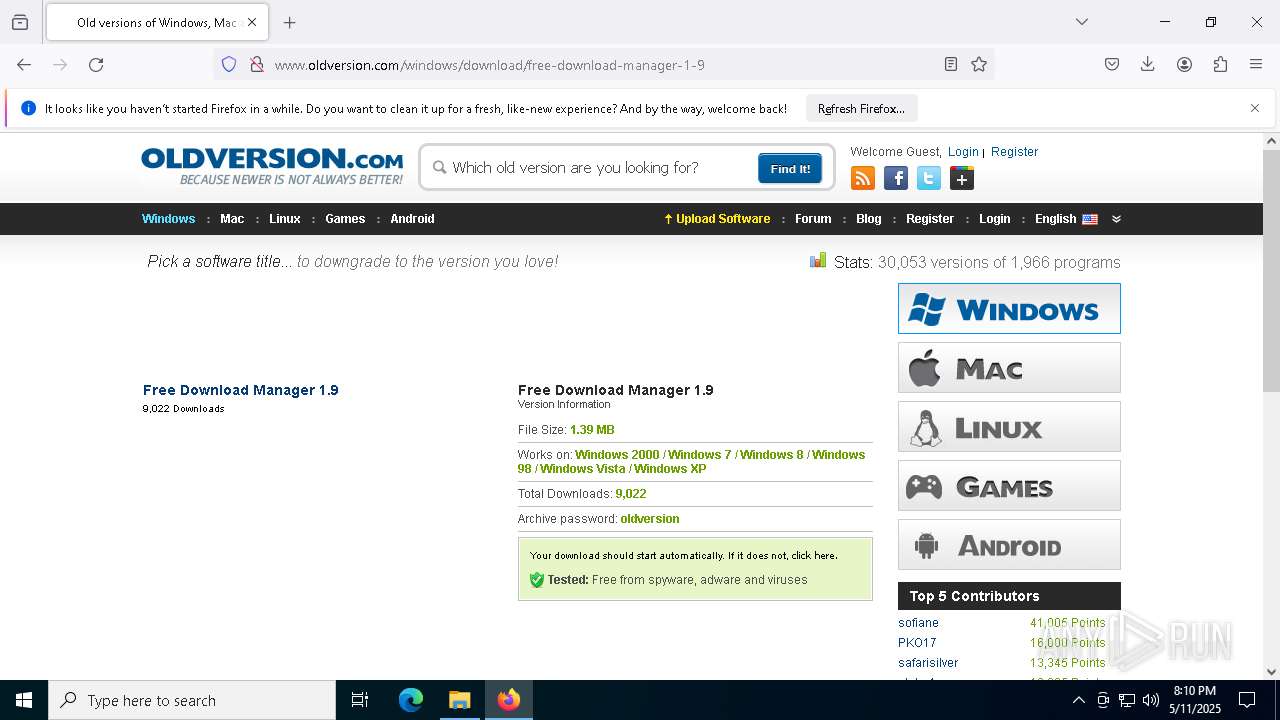The height and width of the screenshot is (720, 1280).
Task: Open the Facebook icon link
Action: coord(896,179)
